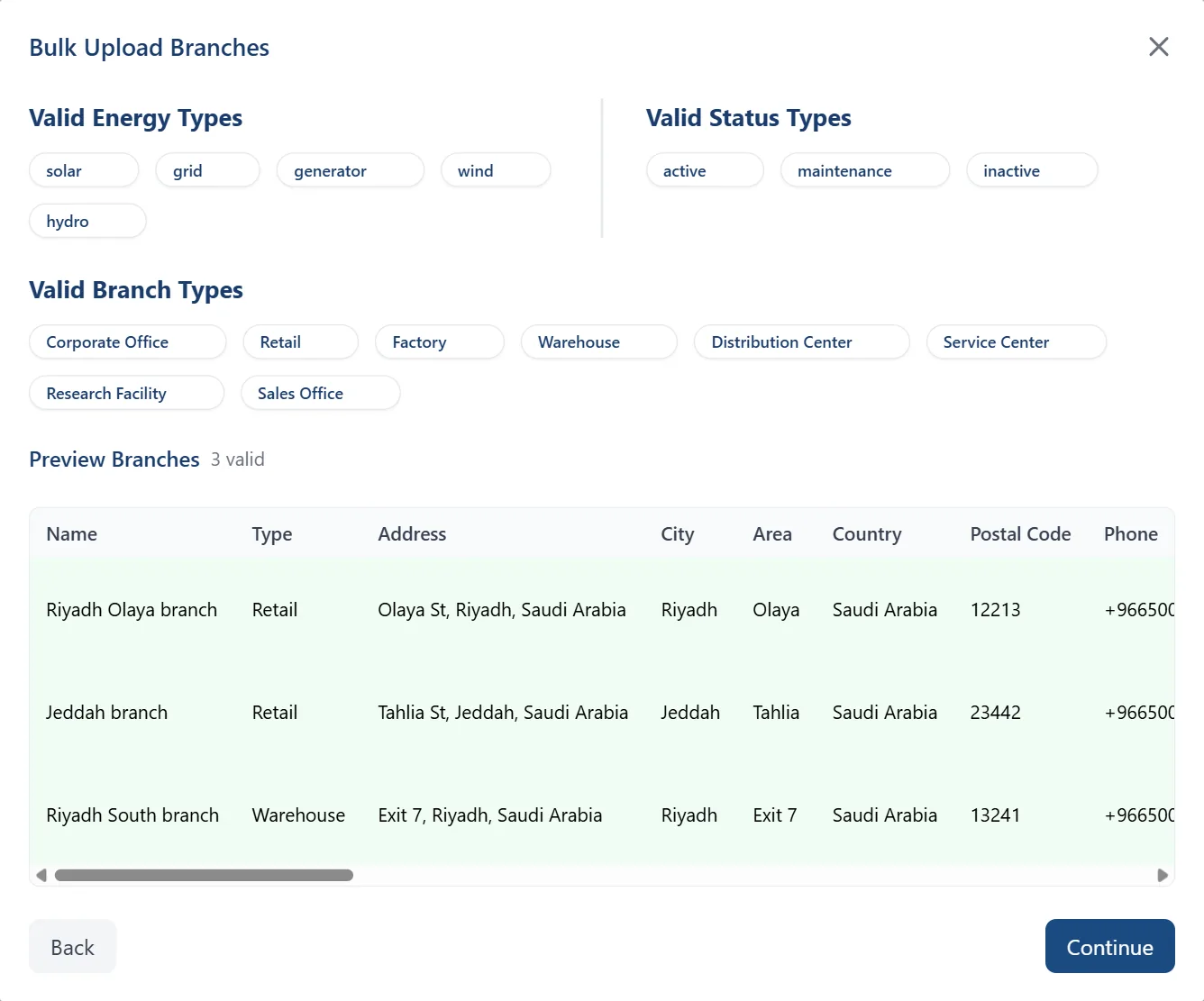
Task: Click the Distribution Center chip
Action: 801,341
